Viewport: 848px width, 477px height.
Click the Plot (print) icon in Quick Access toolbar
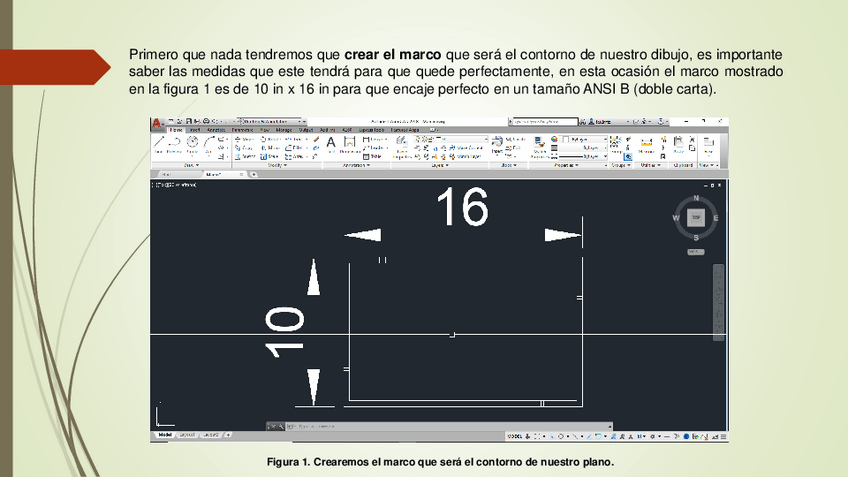point(206,122)
